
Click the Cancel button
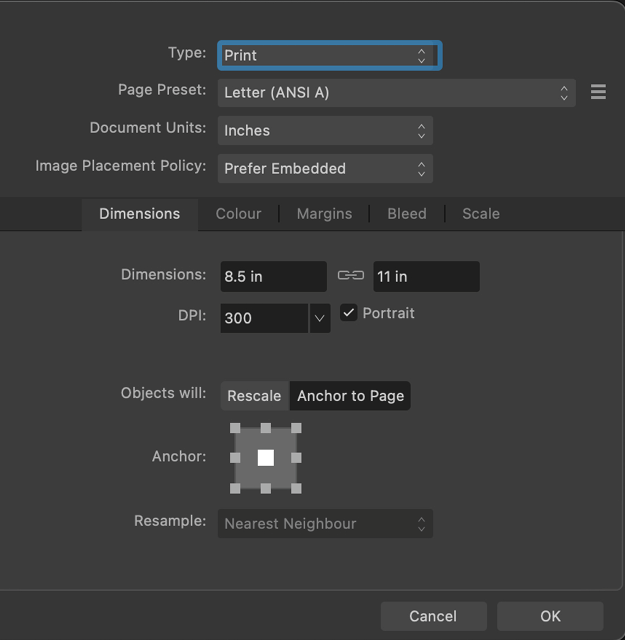(433, 616)
